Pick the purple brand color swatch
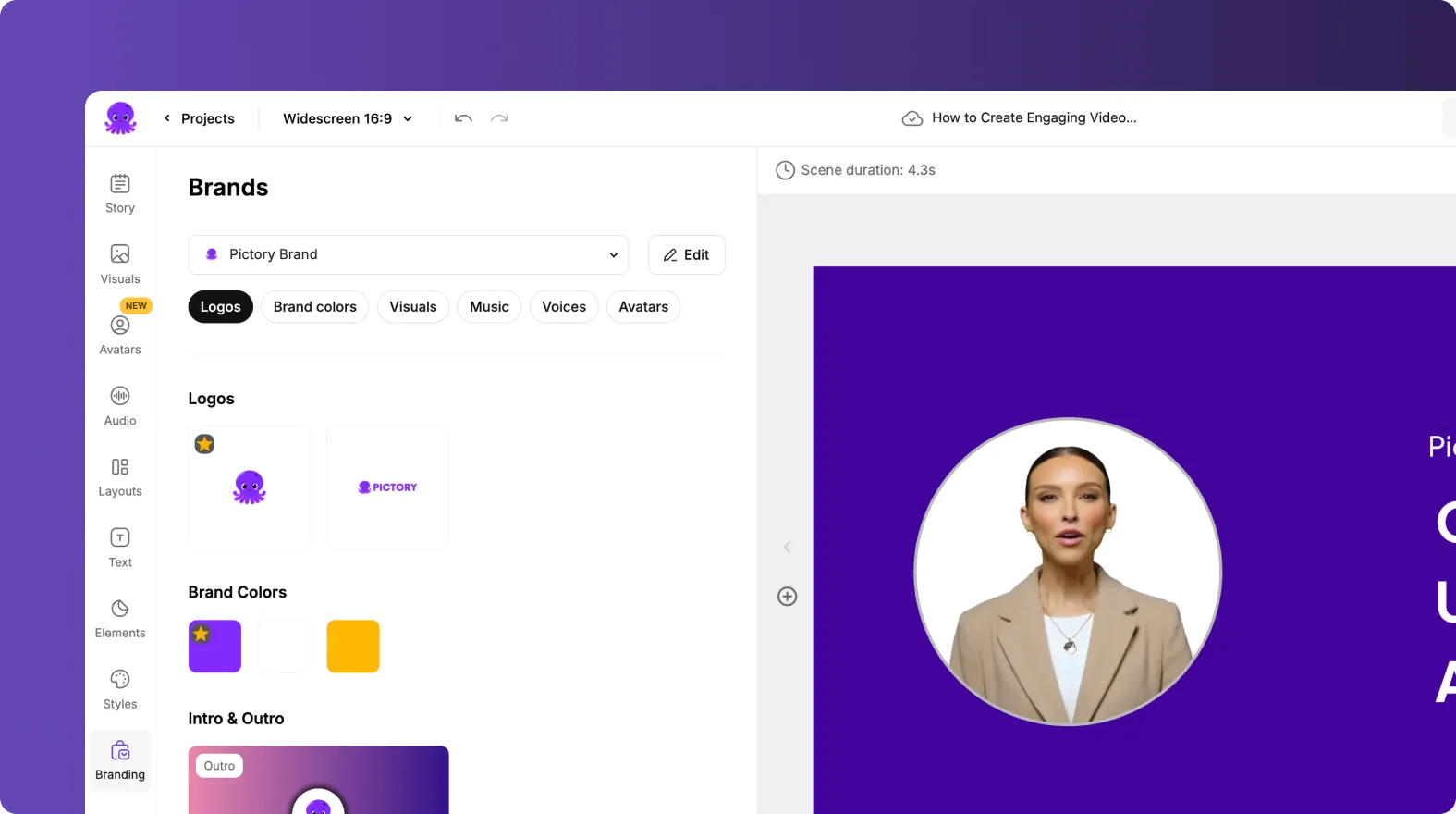Image resolution: width=1456 pixels, height=814 pixels. click(x=215, y=646)
